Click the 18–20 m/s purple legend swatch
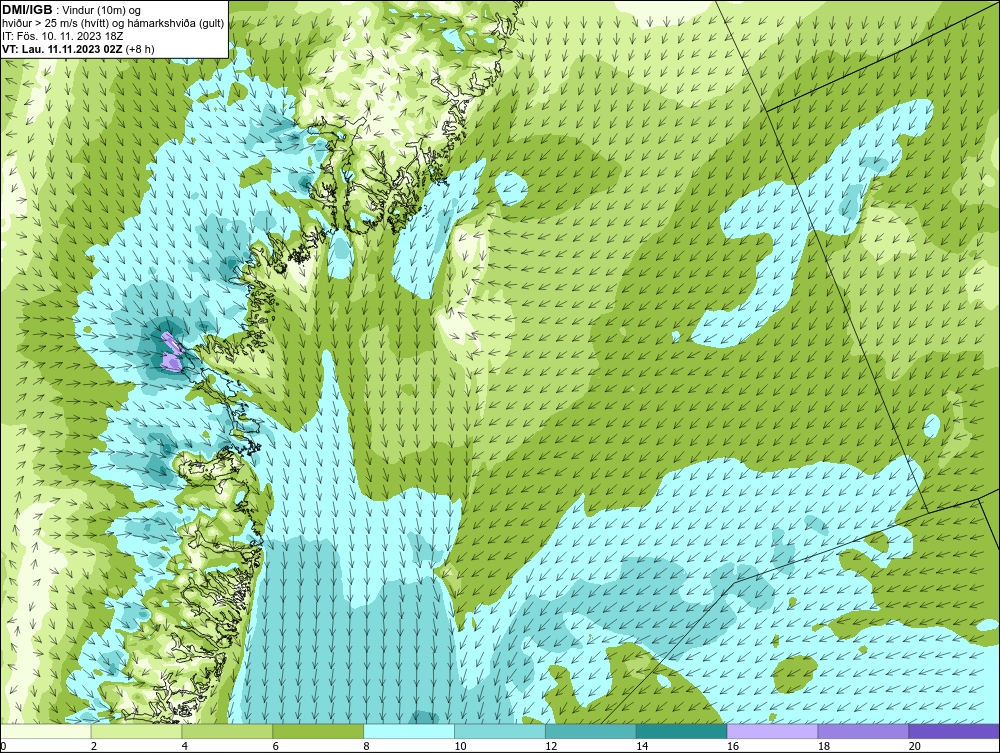The width and height of the screenshot is (1000, 753). [x=864, y=731]
